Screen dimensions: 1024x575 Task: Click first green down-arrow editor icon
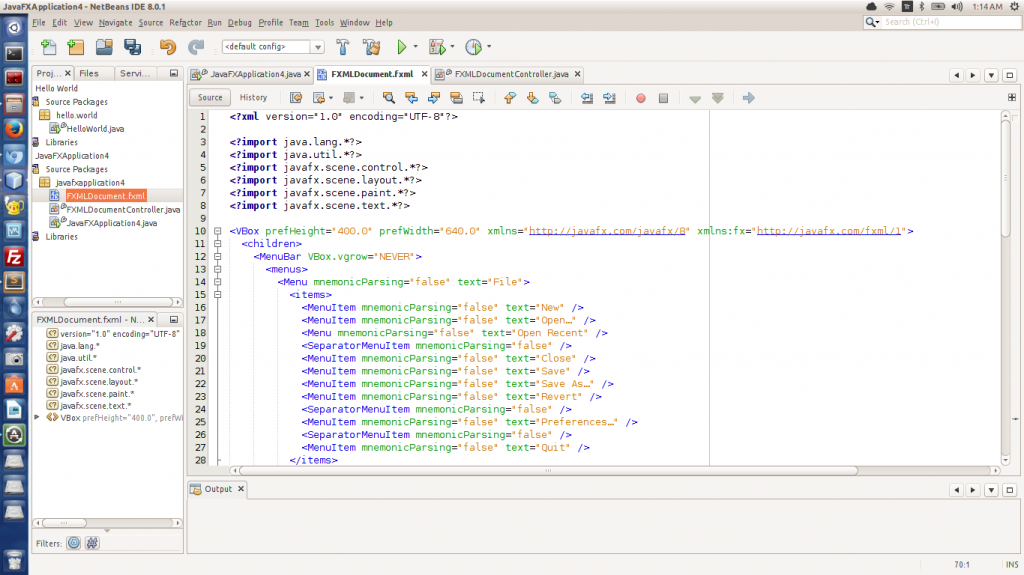pos(695,99)
